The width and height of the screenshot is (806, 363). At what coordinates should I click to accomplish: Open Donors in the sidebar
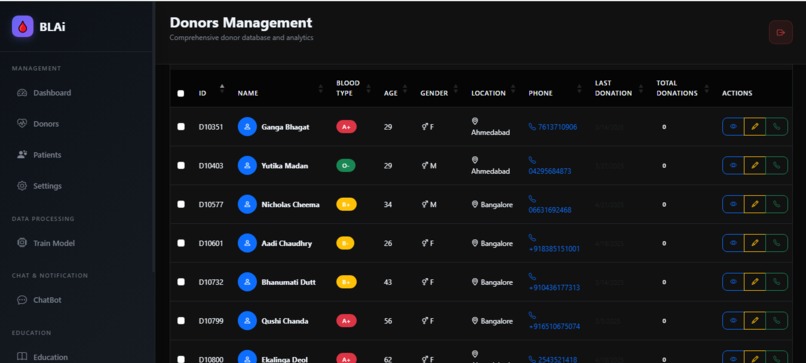pyautogui.click(x=77, y=124)
